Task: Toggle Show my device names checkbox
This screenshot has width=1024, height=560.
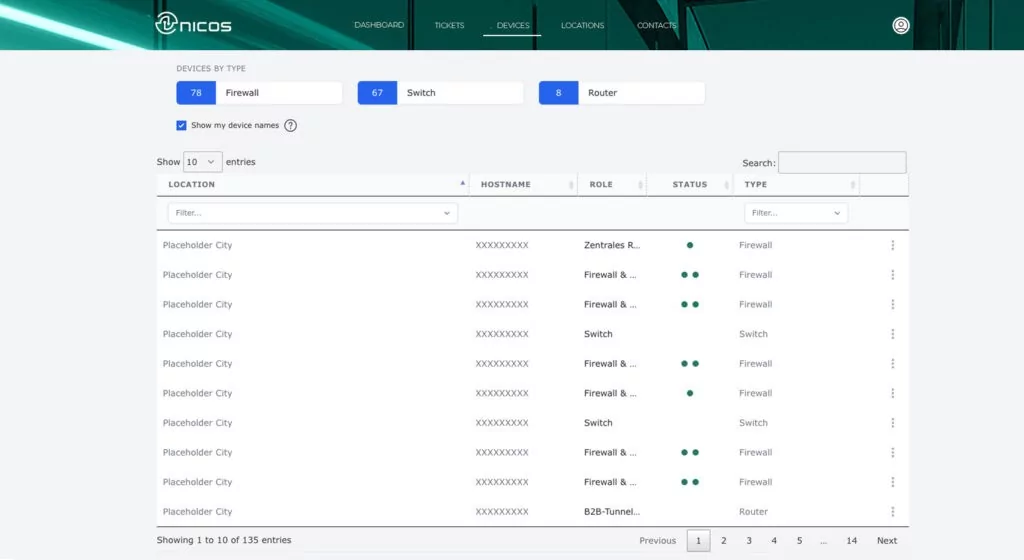Action: (181, 125)
